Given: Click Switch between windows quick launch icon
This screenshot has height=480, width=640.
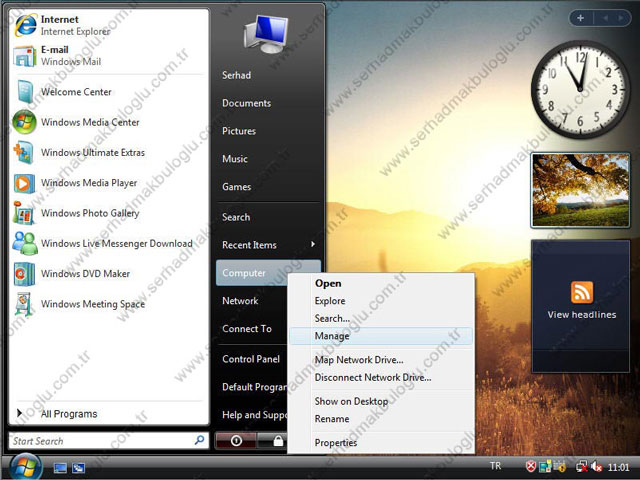Looking at the screenshot, I should point(78,468).
